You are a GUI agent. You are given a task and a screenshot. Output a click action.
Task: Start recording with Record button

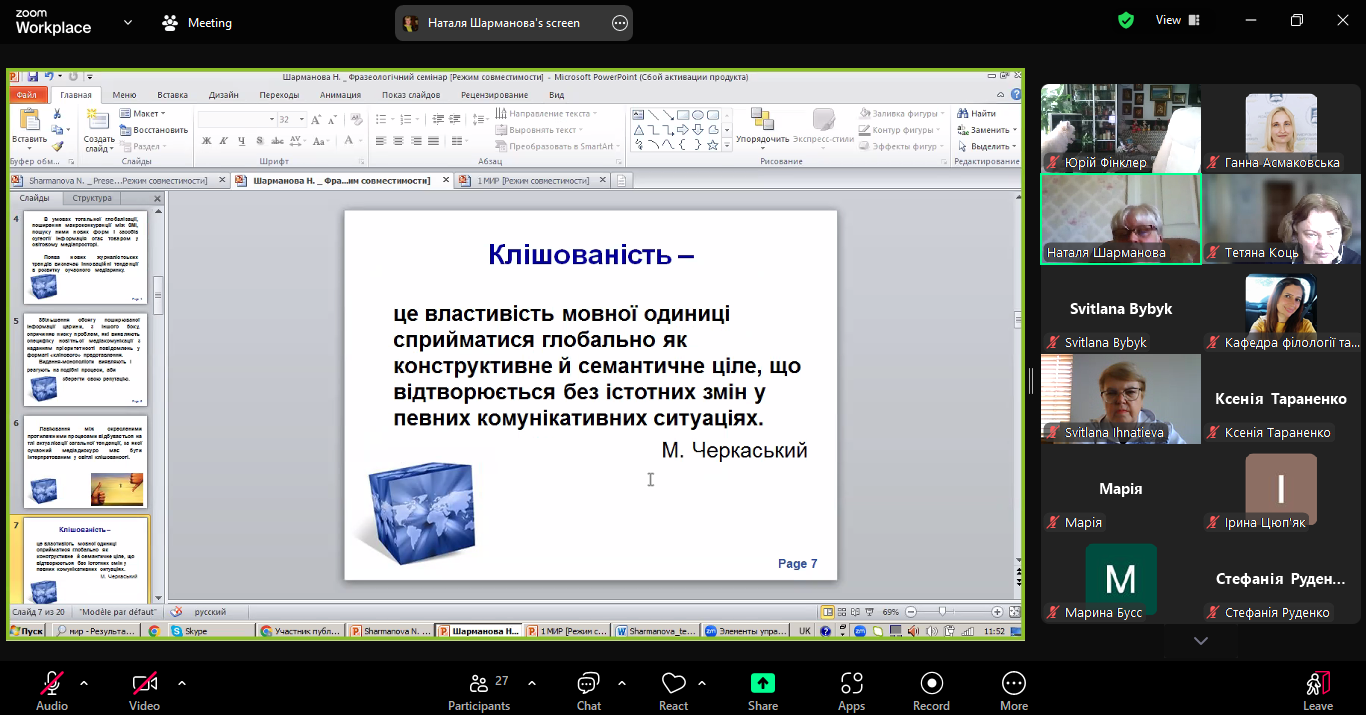click(931, 690)
